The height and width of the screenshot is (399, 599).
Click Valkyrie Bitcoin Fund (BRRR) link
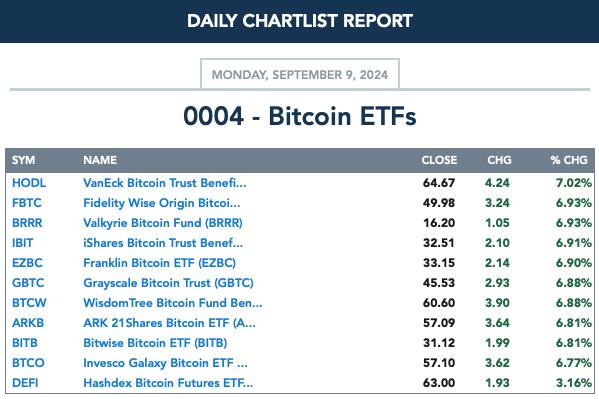pos(163,223)
